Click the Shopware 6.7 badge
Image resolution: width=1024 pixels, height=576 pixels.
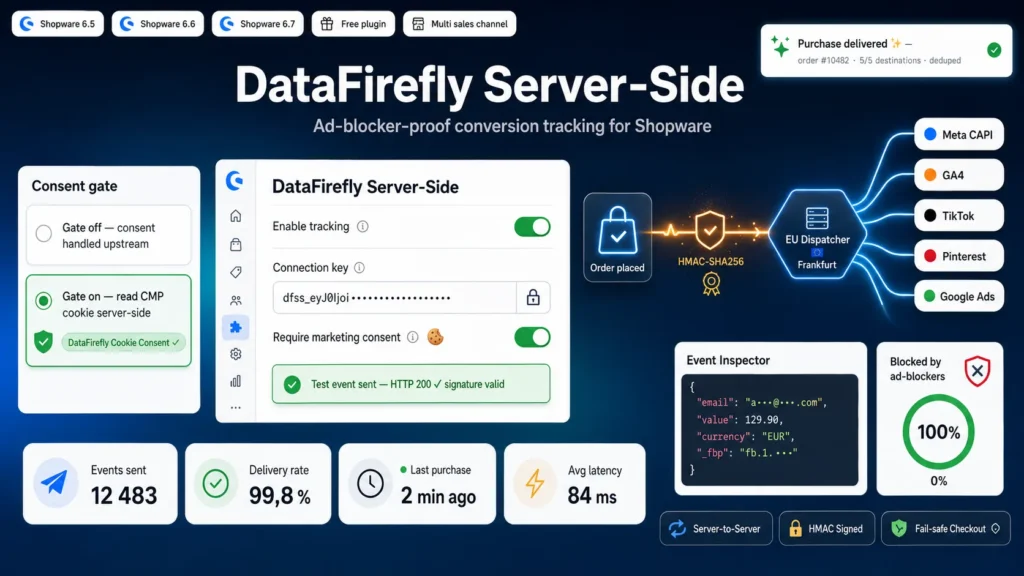coord(257,24)
